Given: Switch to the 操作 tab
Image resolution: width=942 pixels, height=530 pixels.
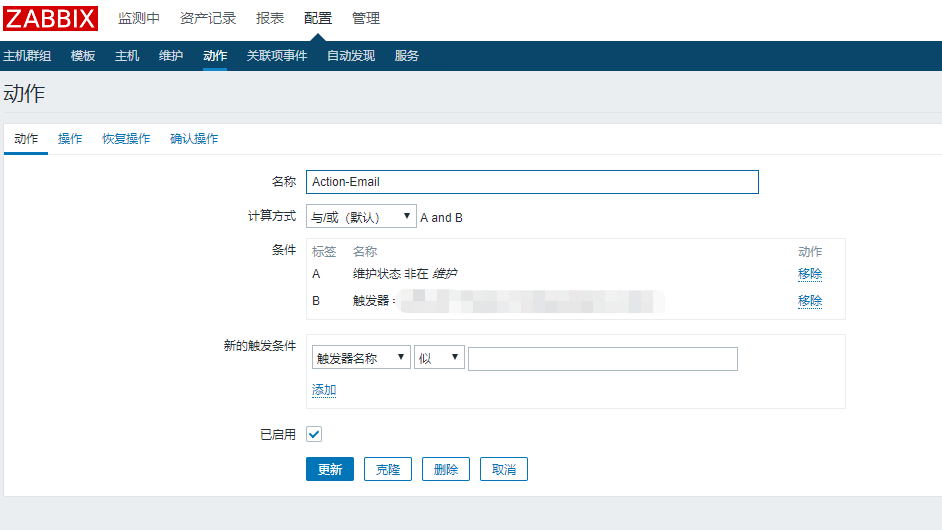Looking at the screenshot, I should (70, 139).
